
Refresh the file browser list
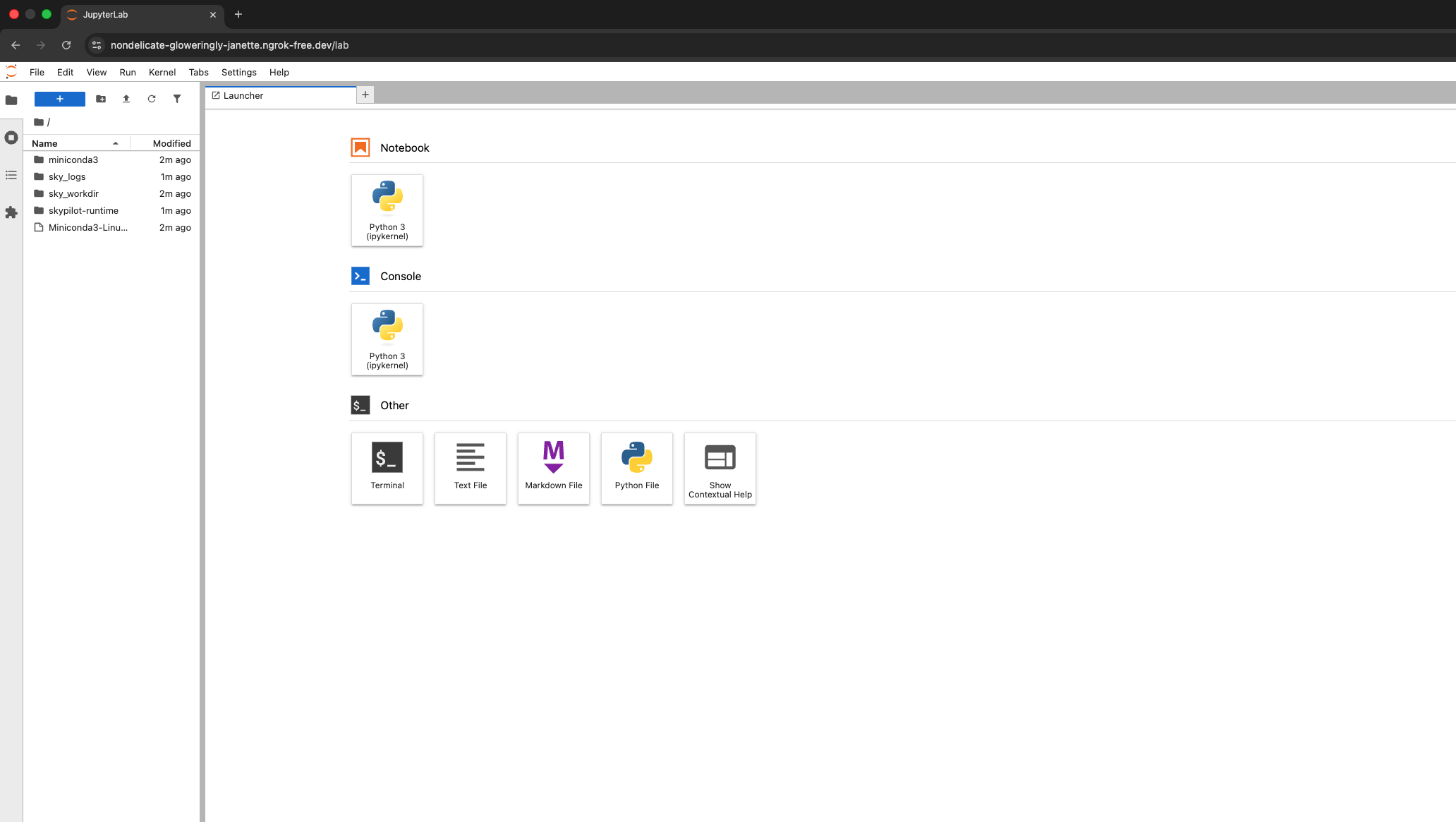(x=152, y=99)
